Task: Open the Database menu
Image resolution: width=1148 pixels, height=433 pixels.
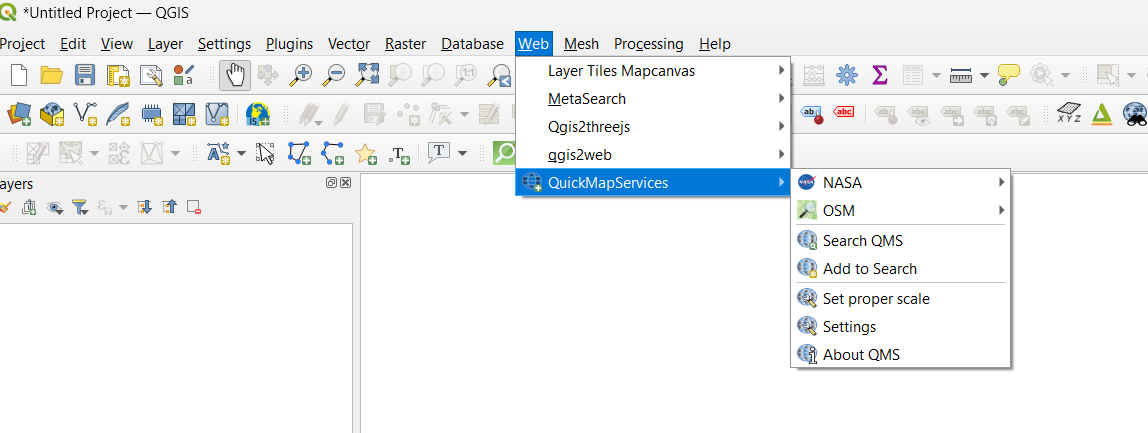Action: [472, 44]
